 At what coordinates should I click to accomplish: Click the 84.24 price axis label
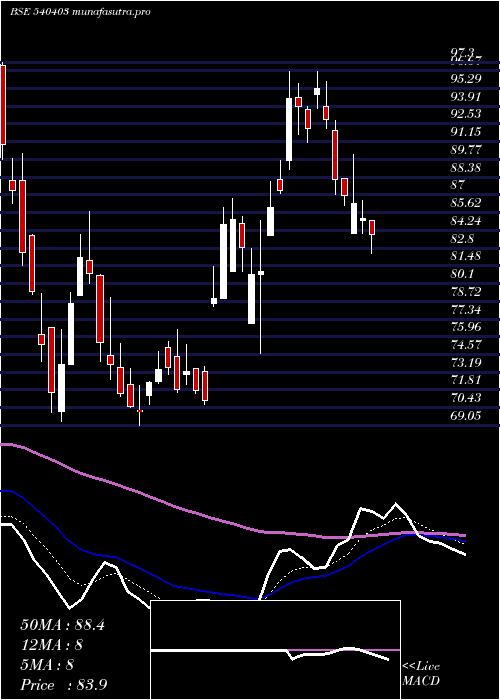tap(466, 221)
